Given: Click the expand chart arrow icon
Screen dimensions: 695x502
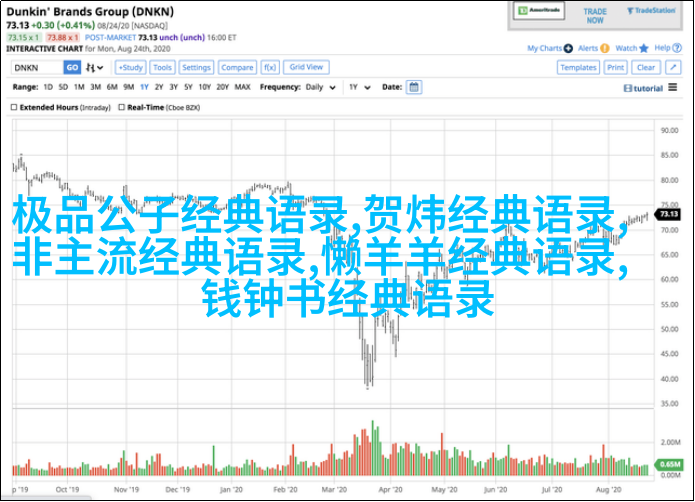Looking at the screenshot, I should point(673,67).
